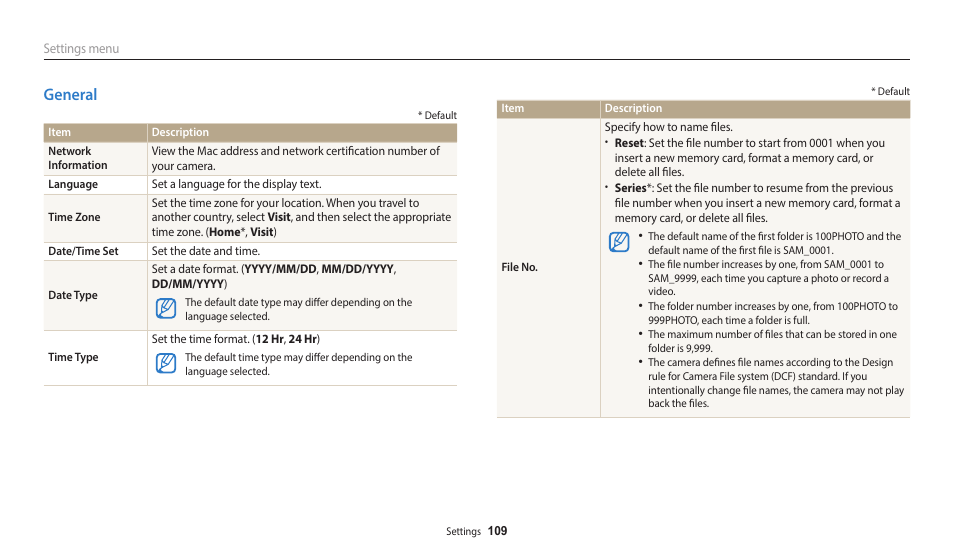Image resolution: width=954 pixels, height=557 pixels.
Task: Click 'DD/MM/YYYY' date format text
Action: point(188,284)
